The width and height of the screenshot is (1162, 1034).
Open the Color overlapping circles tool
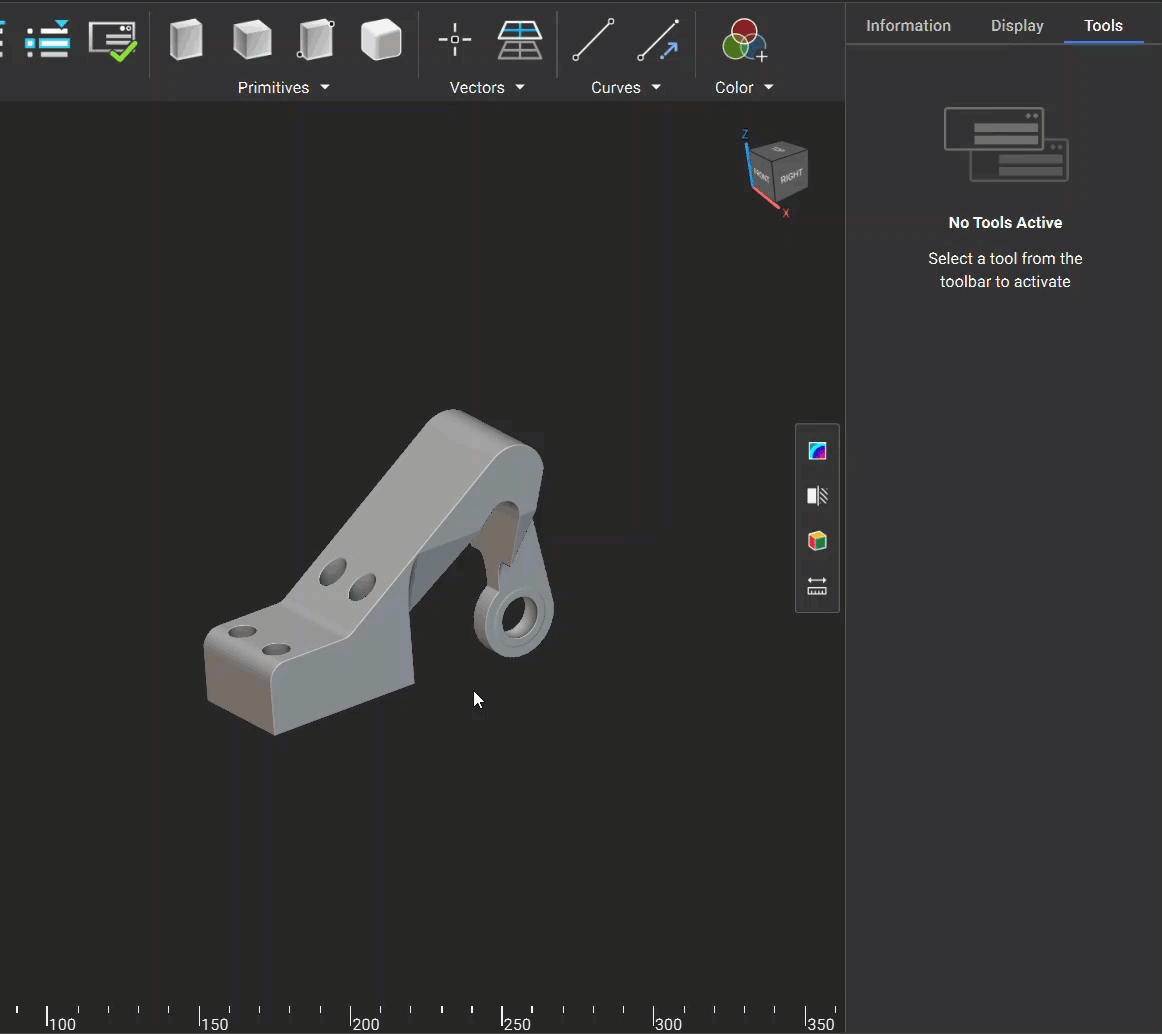(x=743, y=40)
